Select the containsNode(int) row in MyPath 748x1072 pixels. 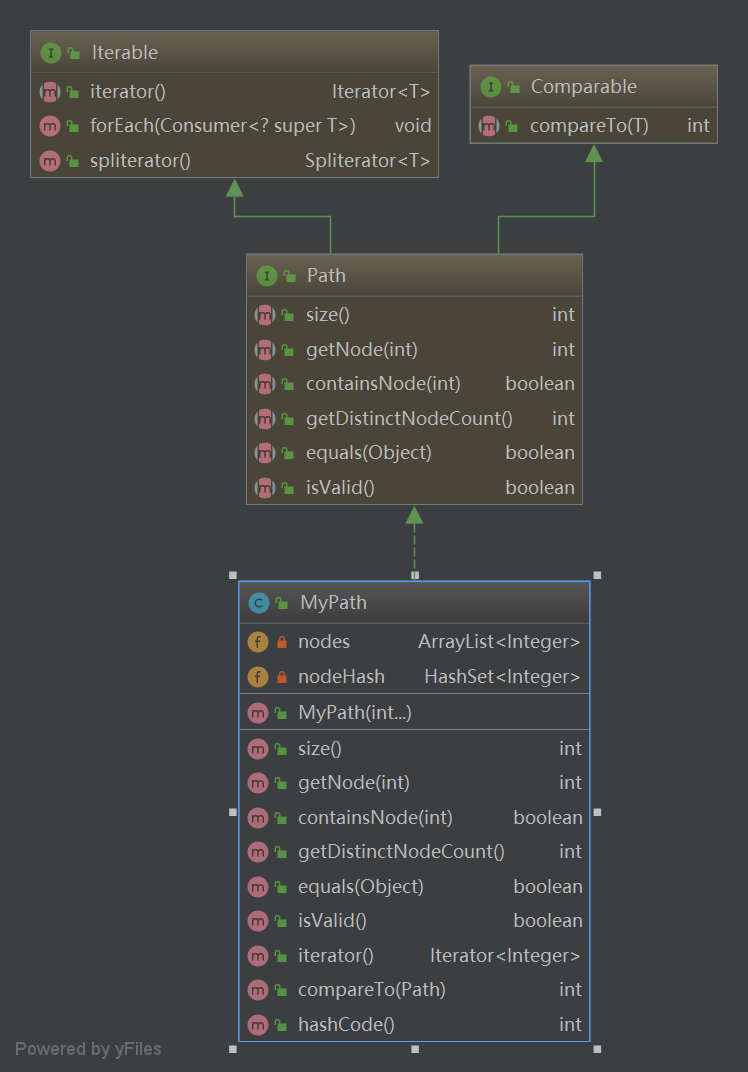tap(375, 818)
